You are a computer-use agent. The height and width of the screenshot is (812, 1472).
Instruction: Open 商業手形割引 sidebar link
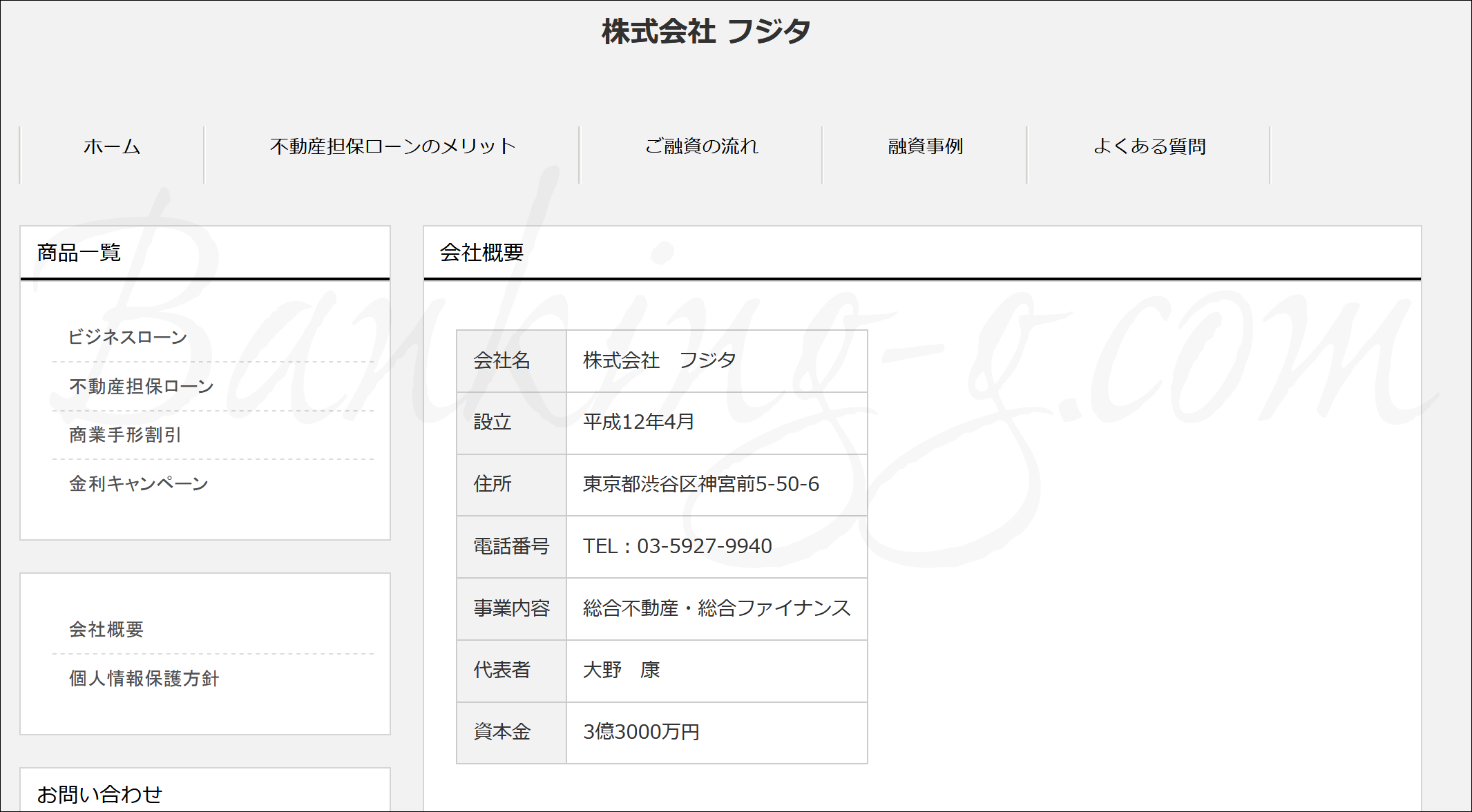pos(125,435)
